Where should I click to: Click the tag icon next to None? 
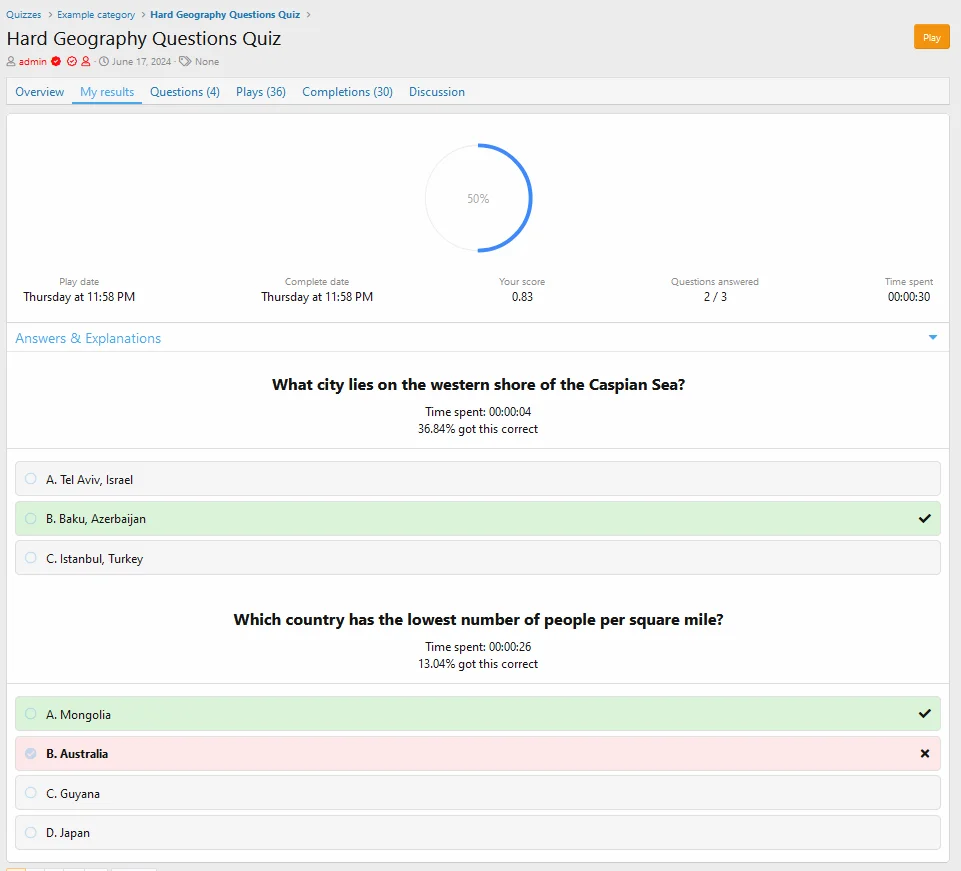(x=184, y=62)
